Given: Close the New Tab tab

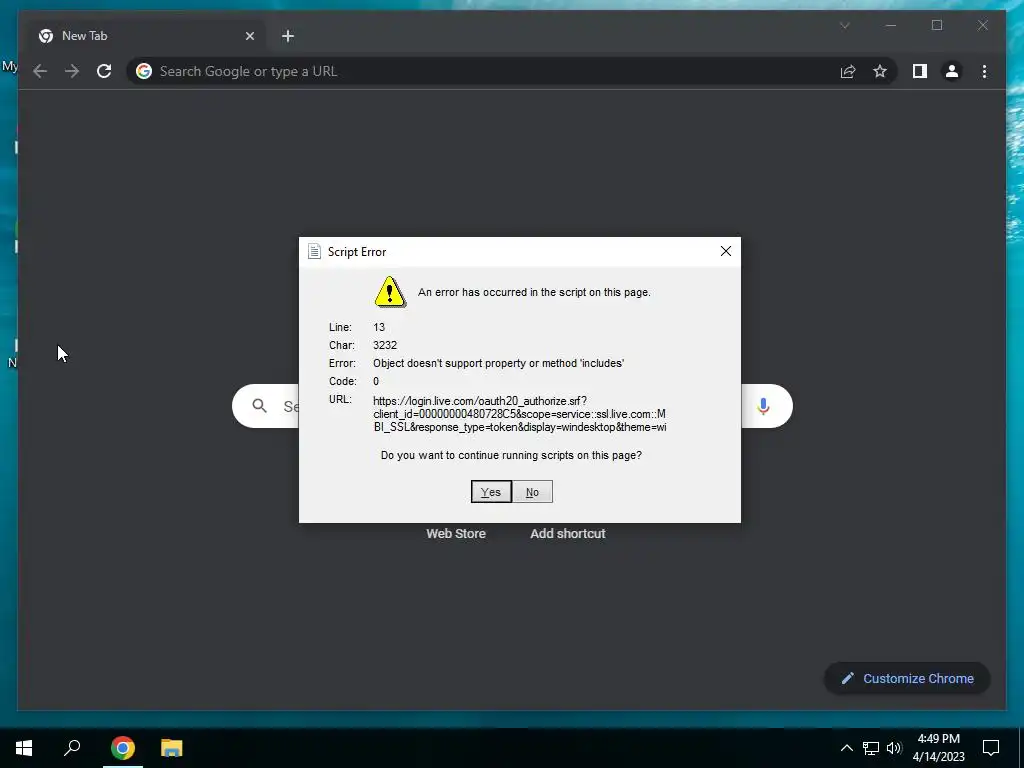Looking at the screenshot, I should [249, 36].
